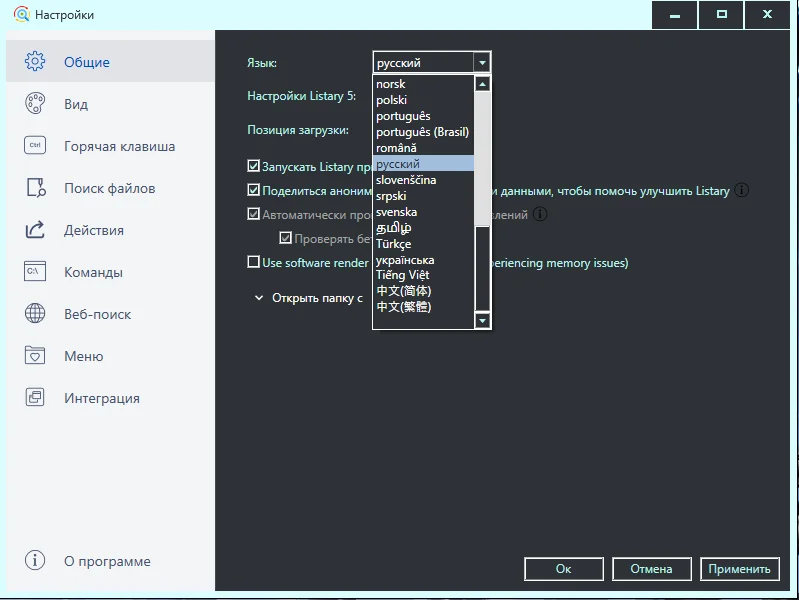Click the command prompt icon for Команды

pos(35,272)
